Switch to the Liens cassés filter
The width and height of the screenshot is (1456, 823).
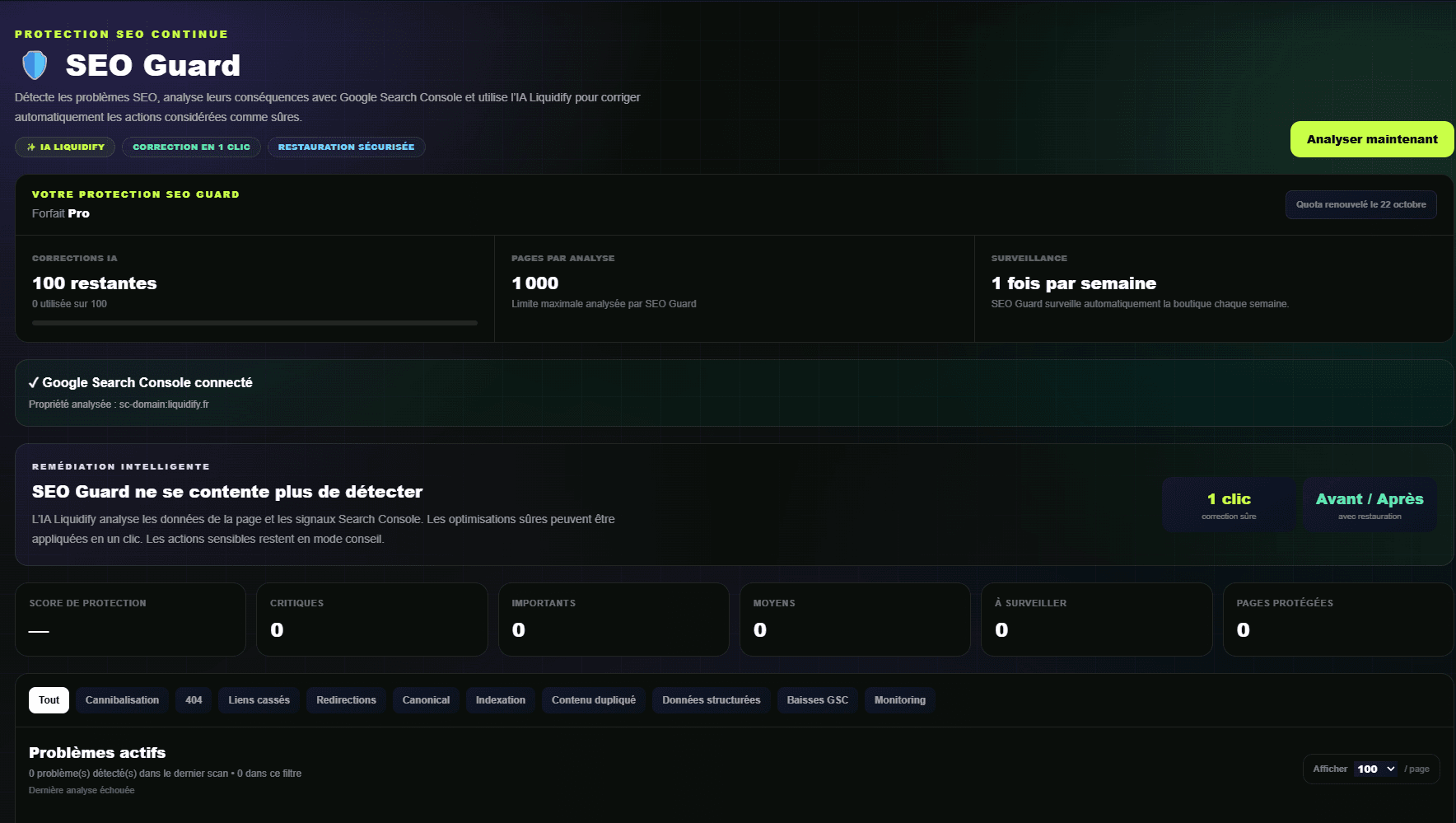click(x=259, y=700)
